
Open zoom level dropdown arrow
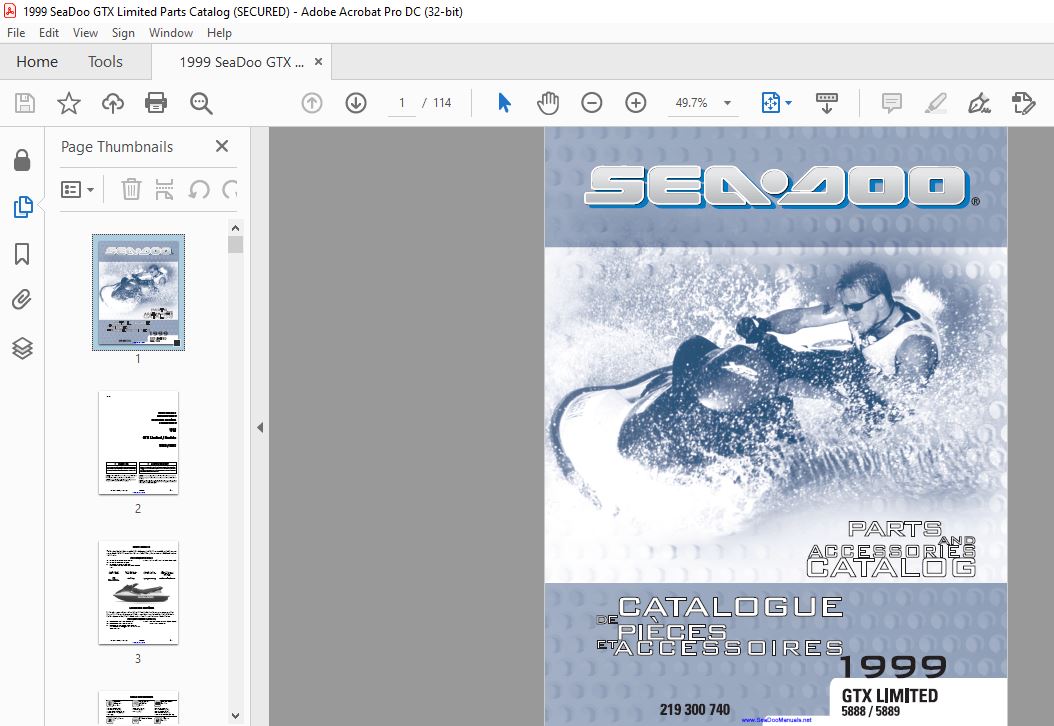click(727, 103)
